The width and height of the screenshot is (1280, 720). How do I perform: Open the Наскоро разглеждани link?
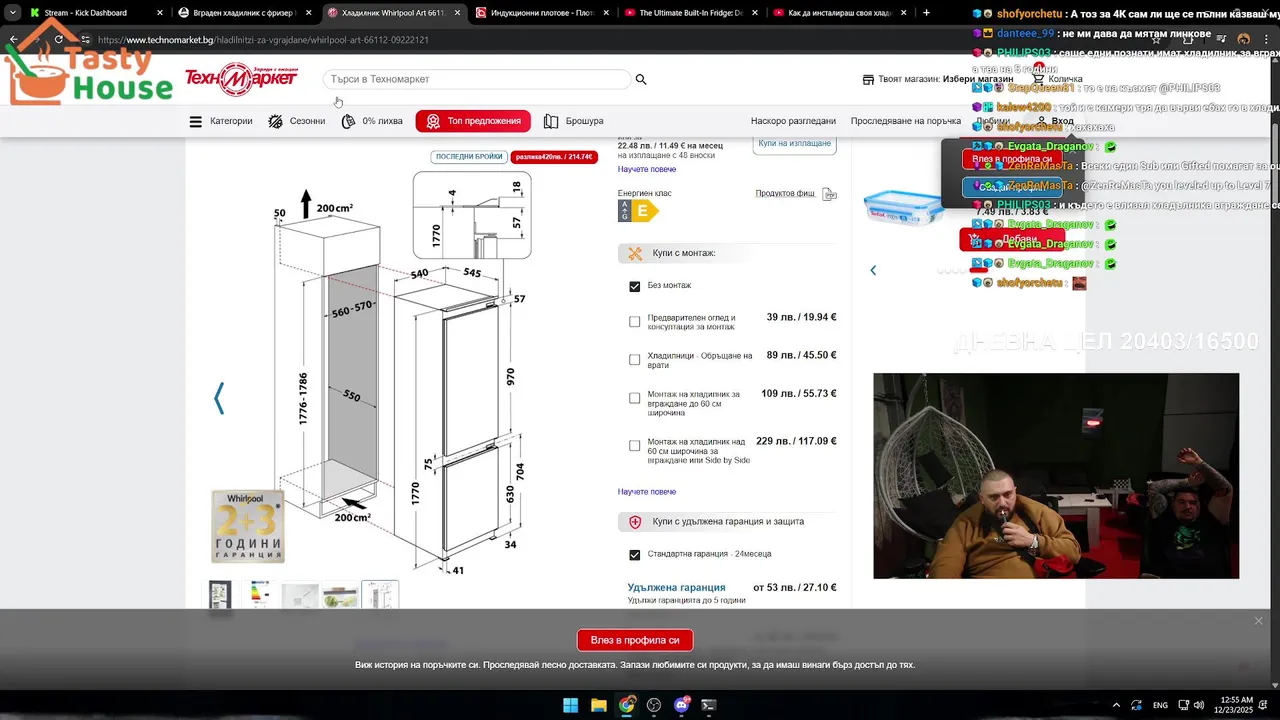793,121
